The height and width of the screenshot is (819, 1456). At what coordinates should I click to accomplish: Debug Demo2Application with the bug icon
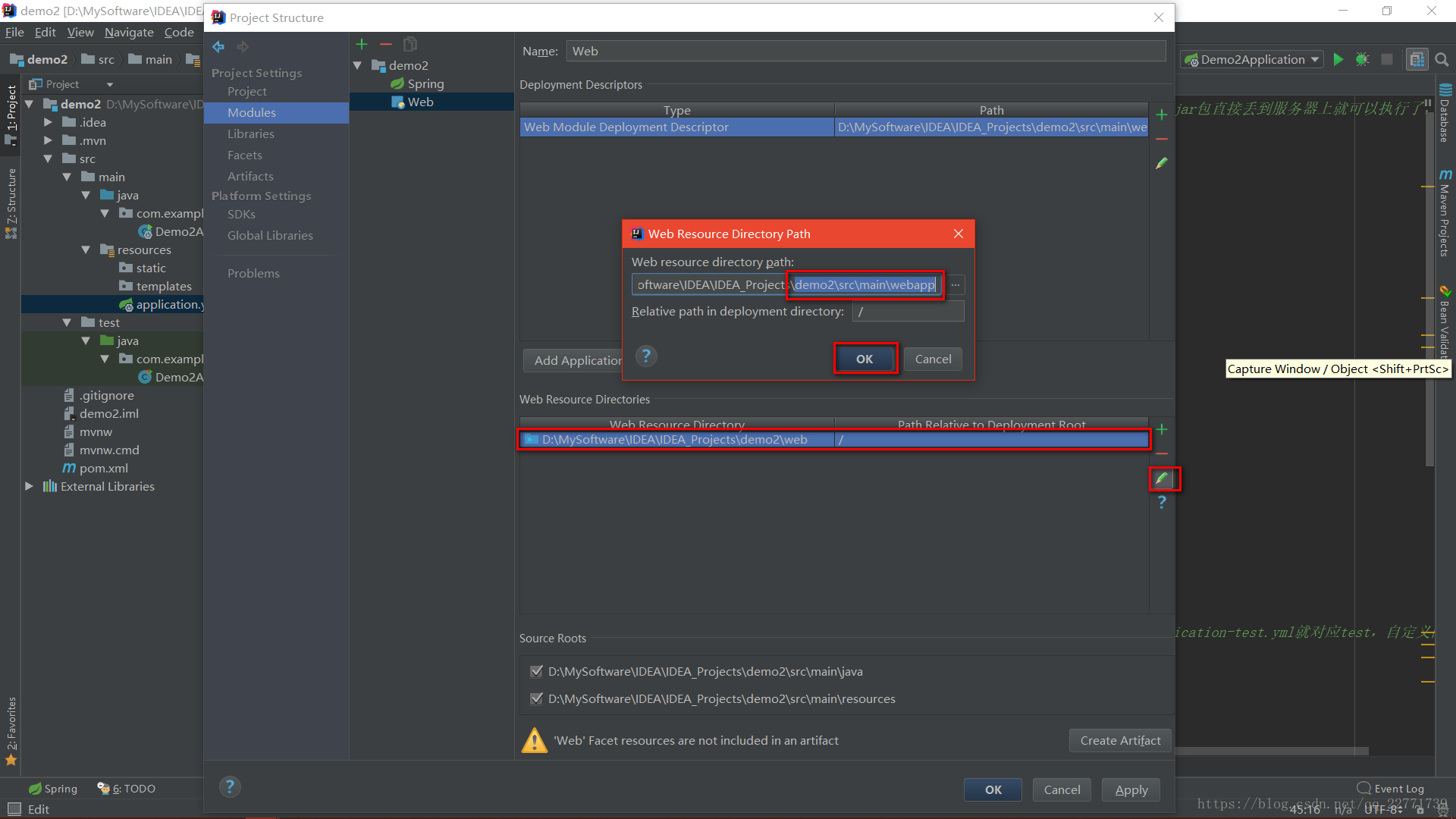click(x=1363, y=59)
